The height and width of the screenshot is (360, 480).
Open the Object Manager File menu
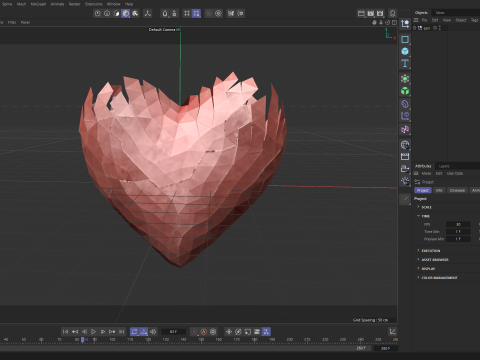[424, 20]
